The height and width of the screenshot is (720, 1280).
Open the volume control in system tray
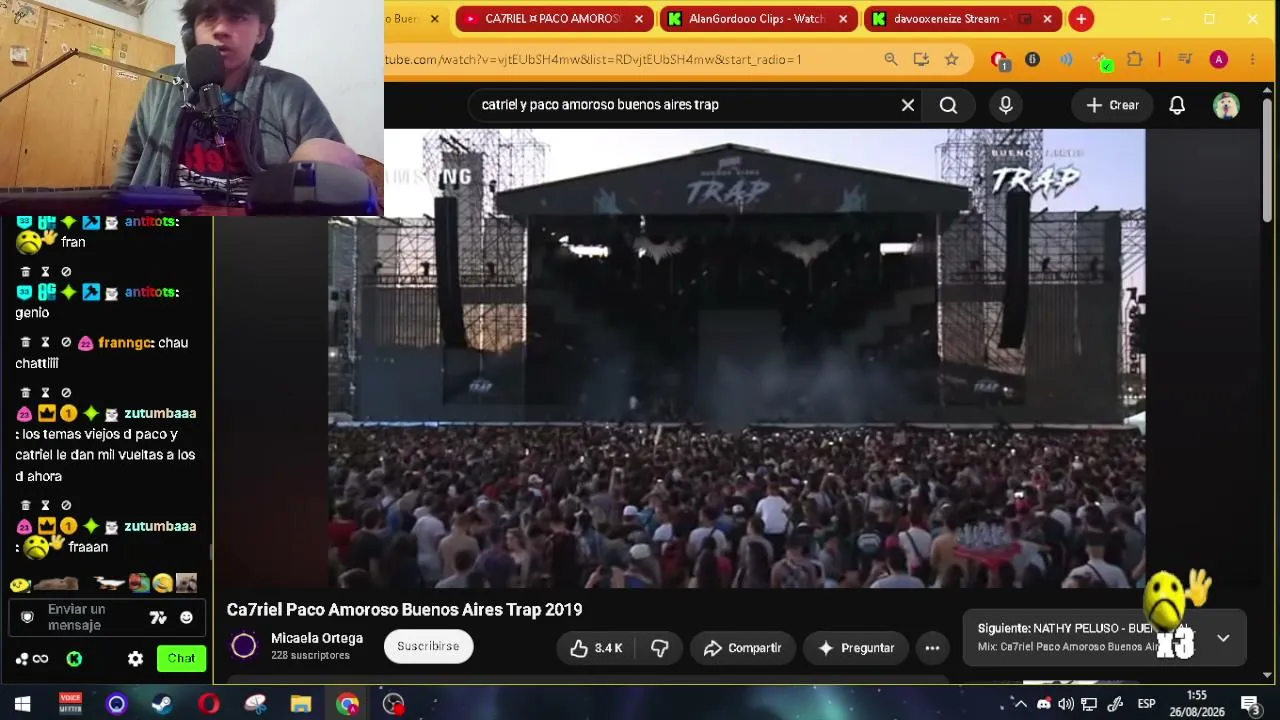pyautogui.click(x=1066, y=704)
